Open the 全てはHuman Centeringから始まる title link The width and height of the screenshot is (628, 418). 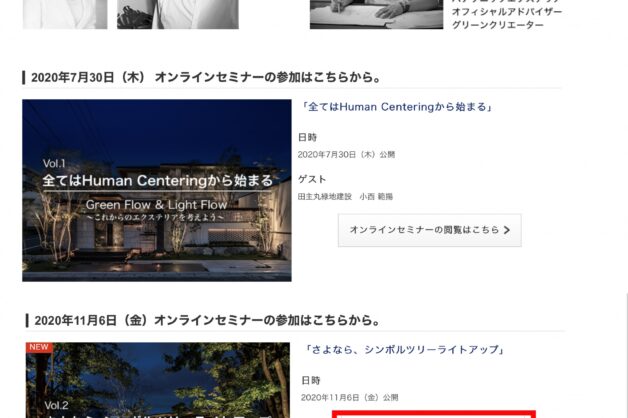point(397,107)
